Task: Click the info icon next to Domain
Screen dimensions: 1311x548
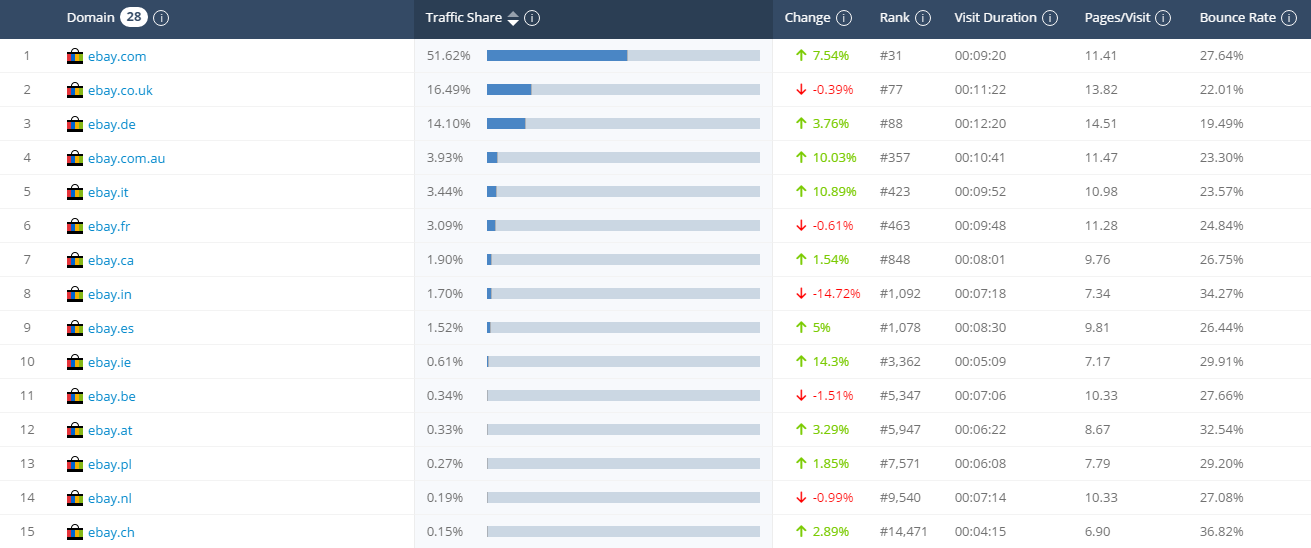Action: (162, 18)
